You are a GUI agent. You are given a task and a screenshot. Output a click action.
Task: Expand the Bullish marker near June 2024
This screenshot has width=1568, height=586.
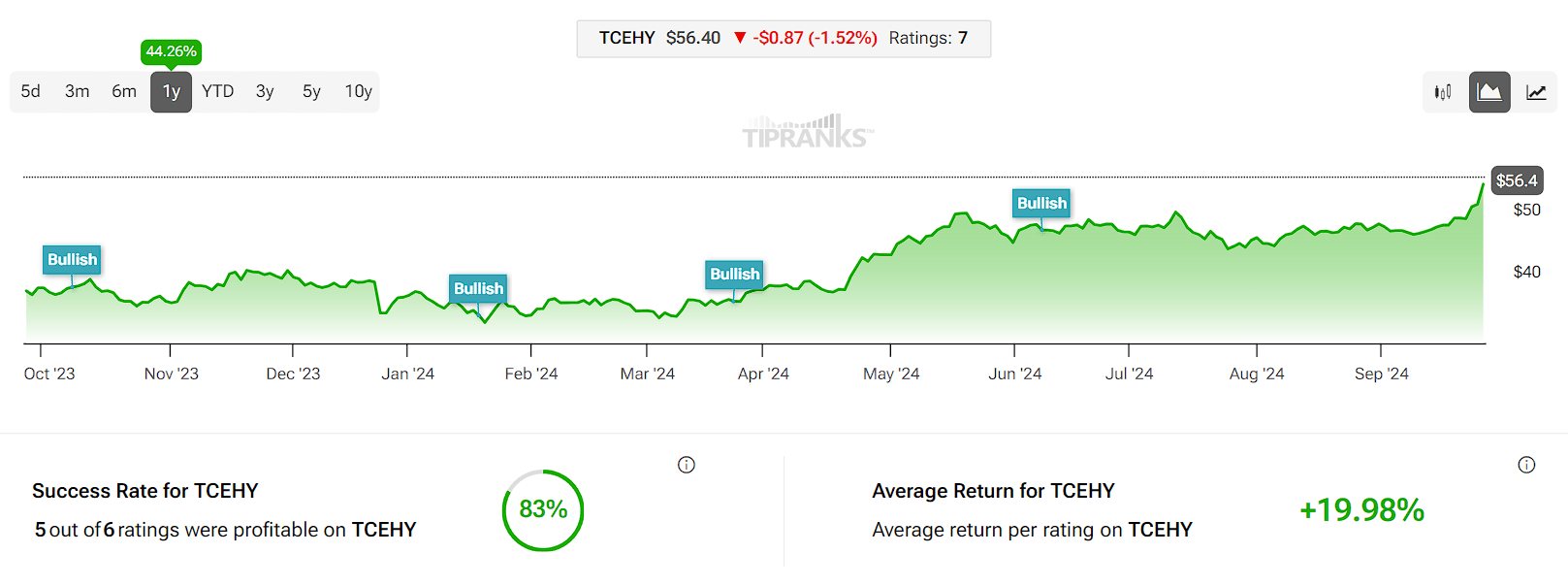point(1041,203)
